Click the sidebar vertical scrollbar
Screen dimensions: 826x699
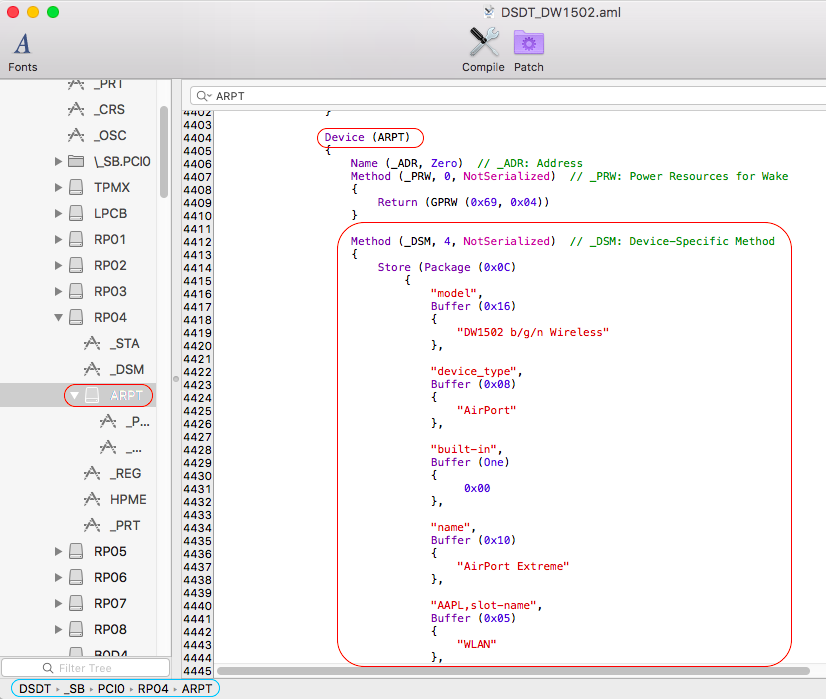click(x=164, y=150)
